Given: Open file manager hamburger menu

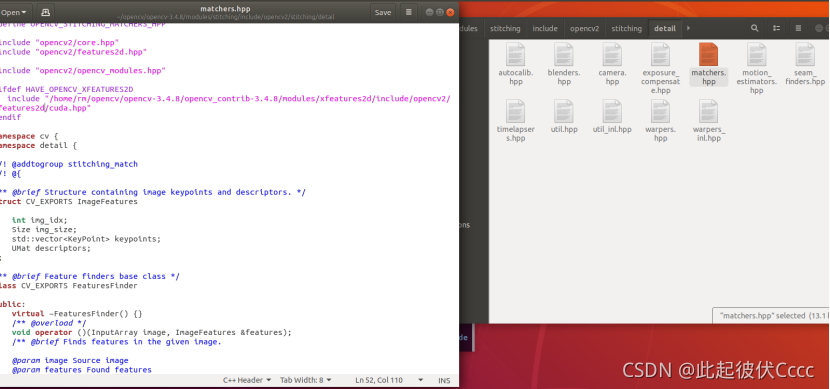Looking at the screenshot, I should tap(798, 29).
